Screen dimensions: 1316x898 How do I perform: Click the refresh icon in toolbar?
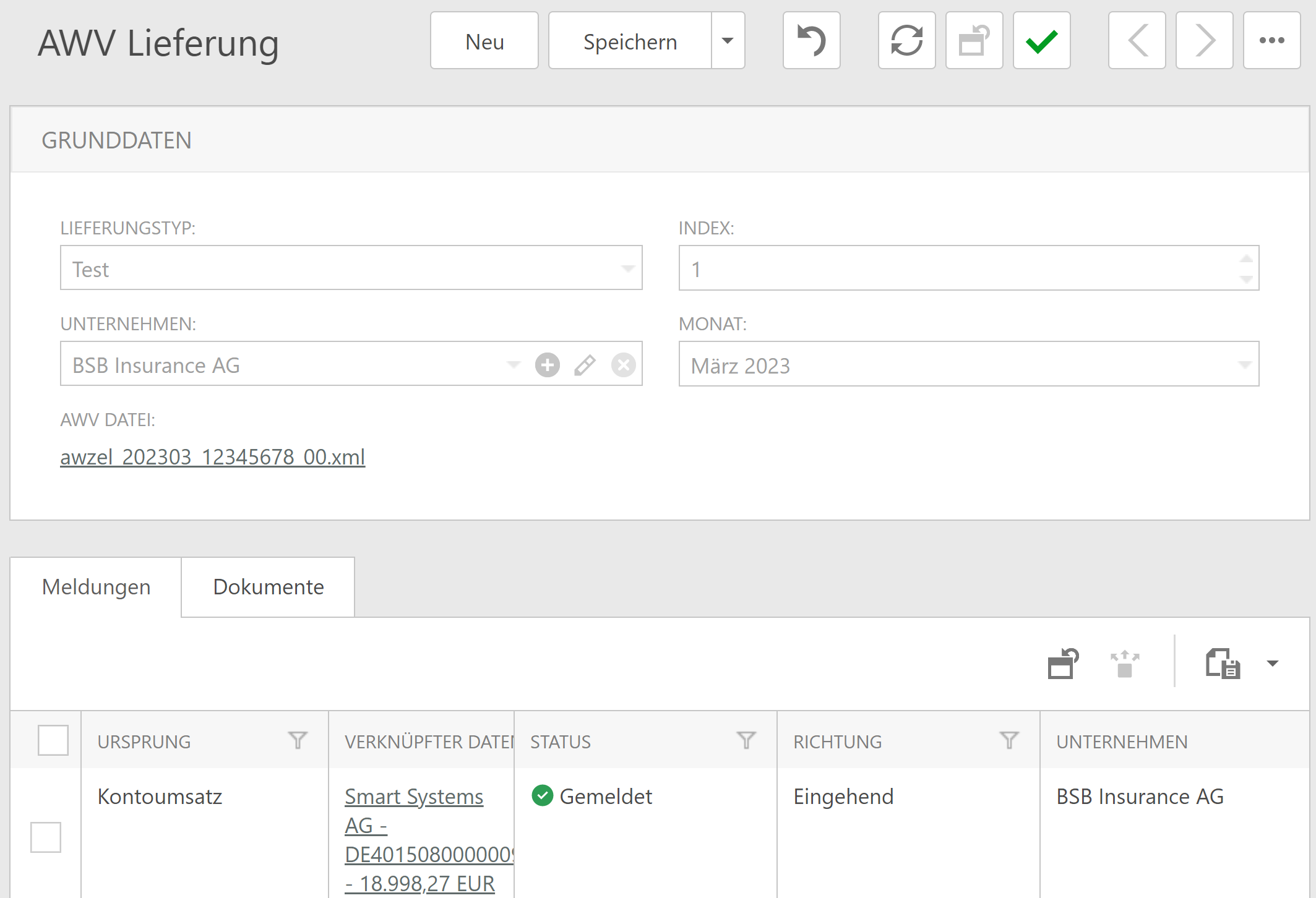click(906, 41)
